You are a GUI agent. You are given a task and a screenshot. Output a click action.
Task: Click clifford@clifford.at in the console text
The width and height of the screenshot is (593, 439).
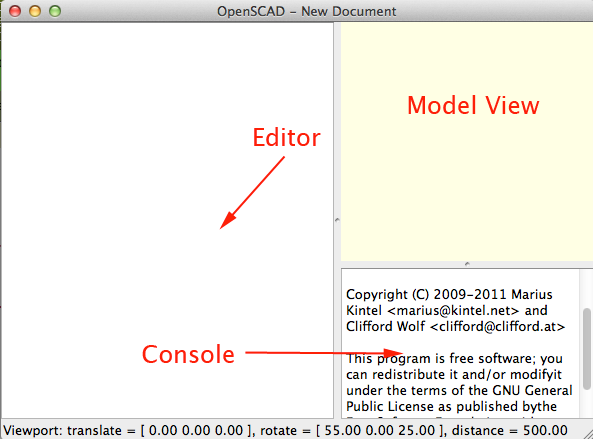498,326
